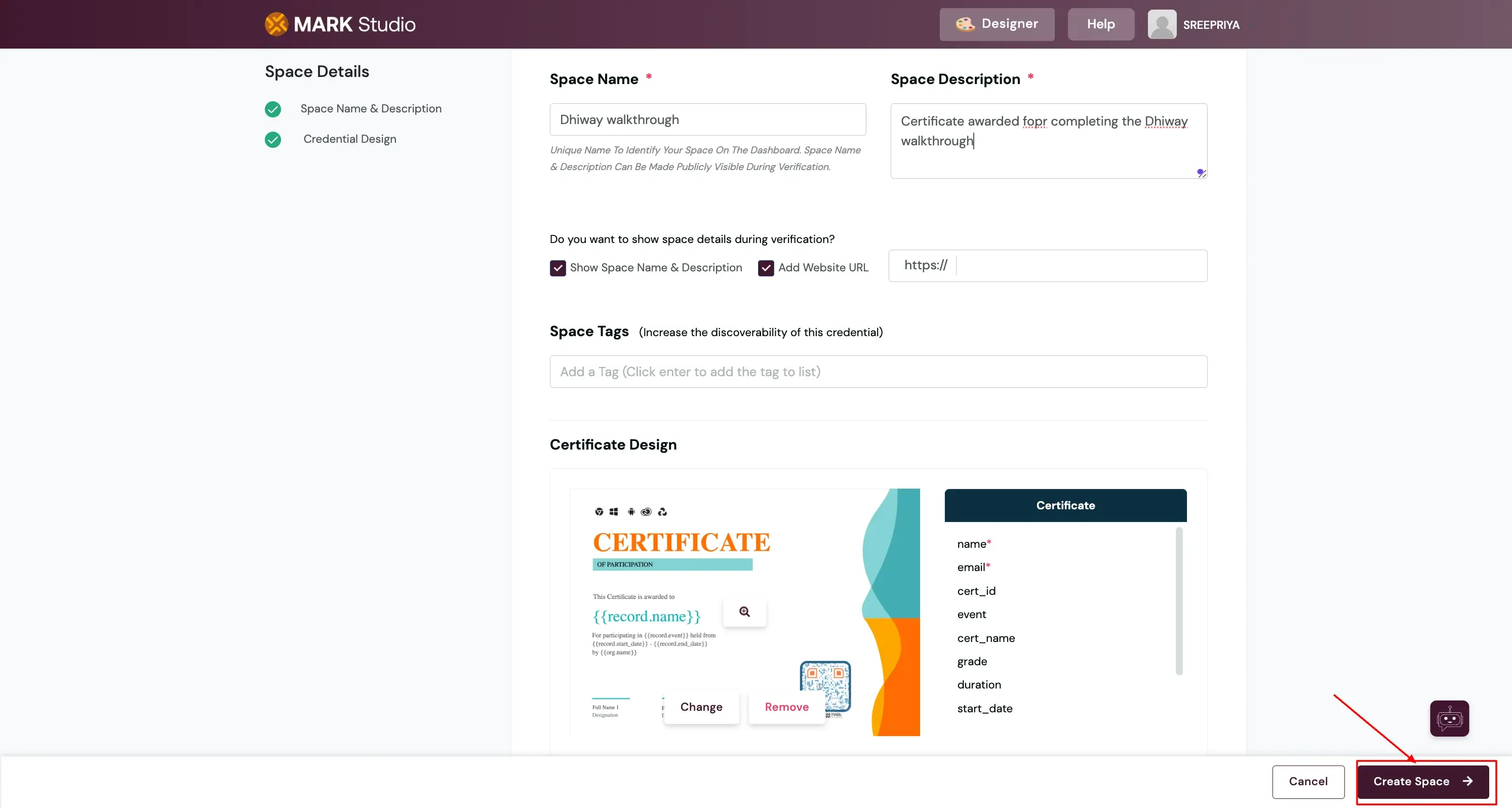The width and height of the screenshot is (1512, 808).
Task: Click the Create Space button
Action: 1422,782
